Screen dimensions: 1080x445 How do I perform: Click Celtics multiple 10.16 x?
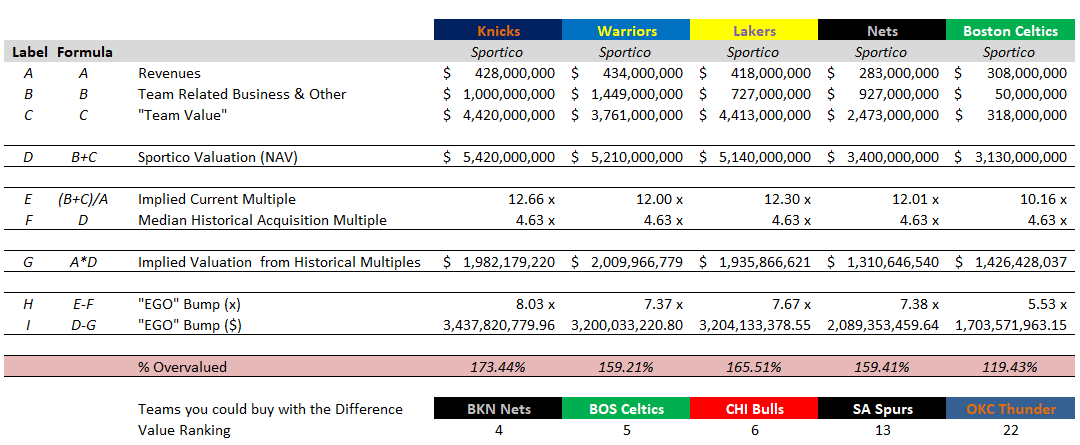(x=1043, y=200)
